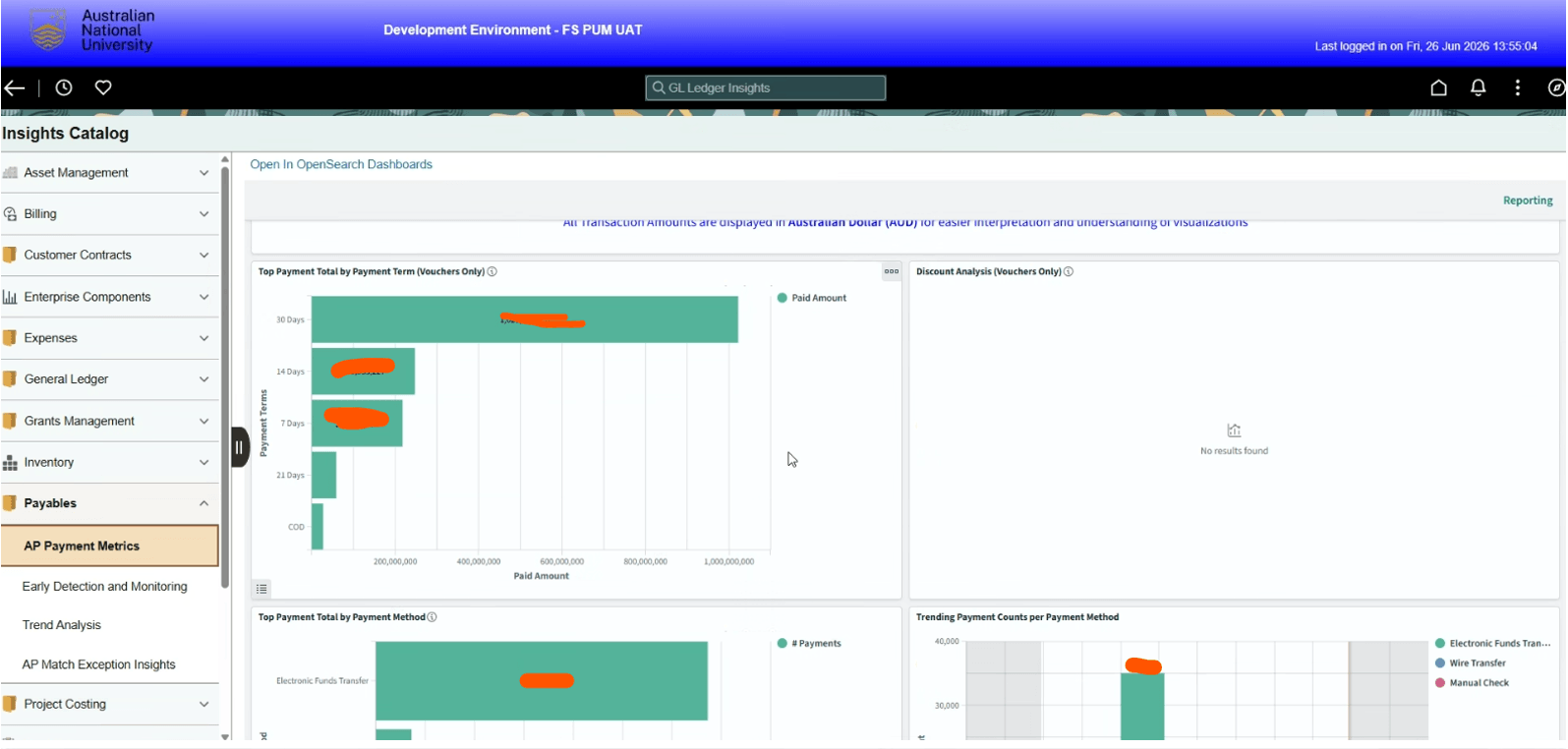Toggle Paid Amount legend series

click(x=812, y=298)
